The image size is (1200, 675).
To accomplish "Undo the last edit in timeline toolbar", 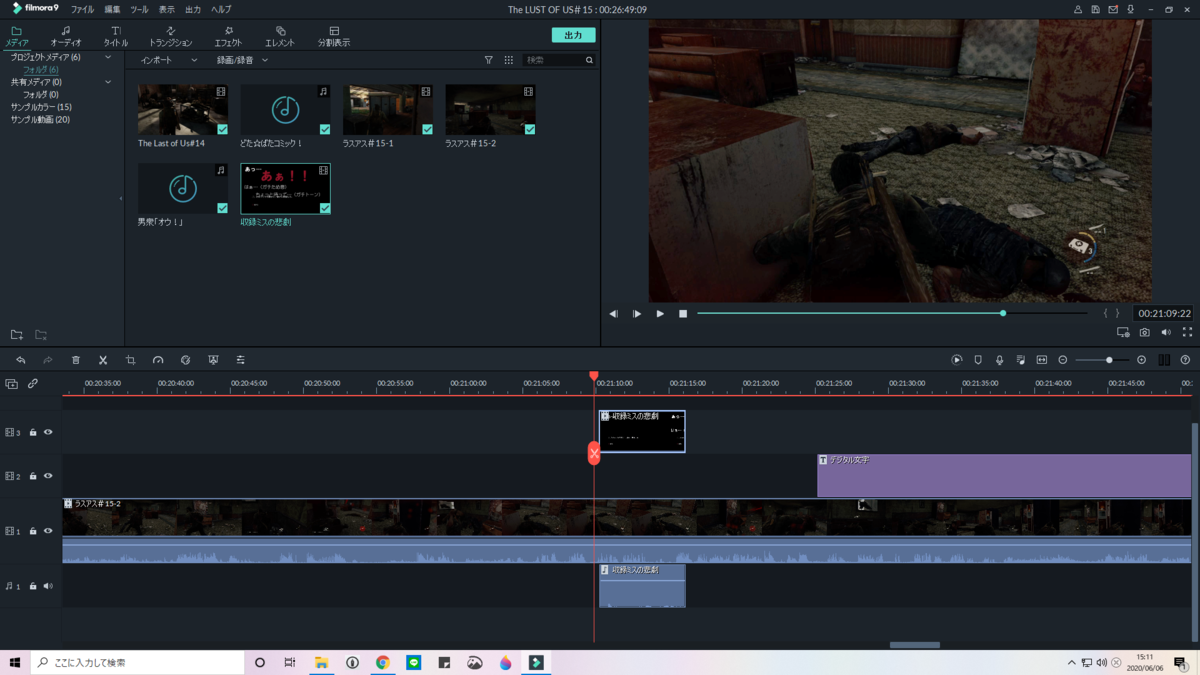I will (x=20, y=360).
